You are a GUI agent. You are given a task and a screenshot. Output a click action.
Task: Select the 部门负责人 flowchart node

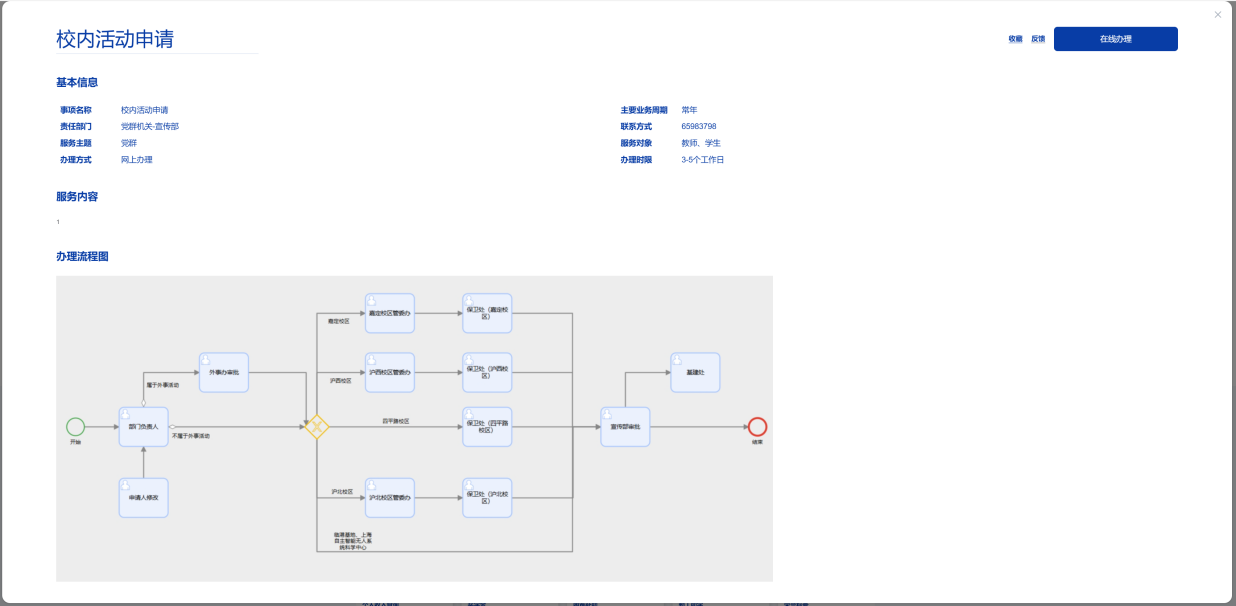[x=143, y=427]
